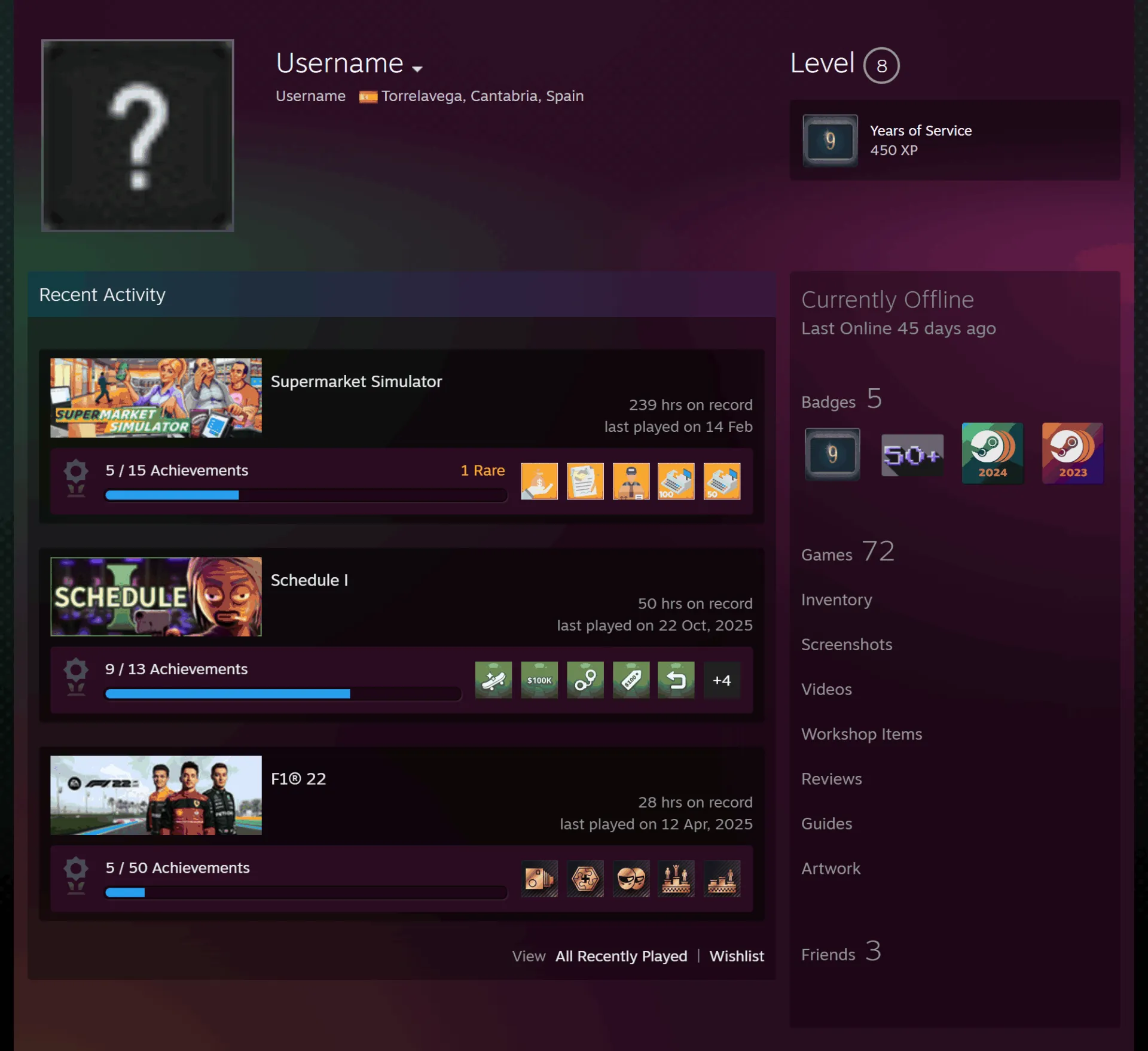
Task: View the return arrow achievement in Schedule I
Action: pyautogui.click(x=676, y=680)
